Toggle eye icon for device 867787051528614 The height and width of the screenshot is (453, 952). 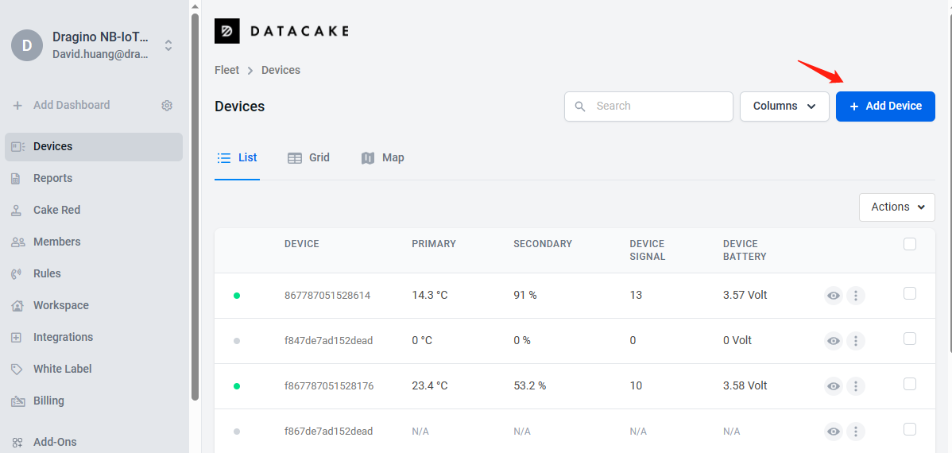point(834,296)
